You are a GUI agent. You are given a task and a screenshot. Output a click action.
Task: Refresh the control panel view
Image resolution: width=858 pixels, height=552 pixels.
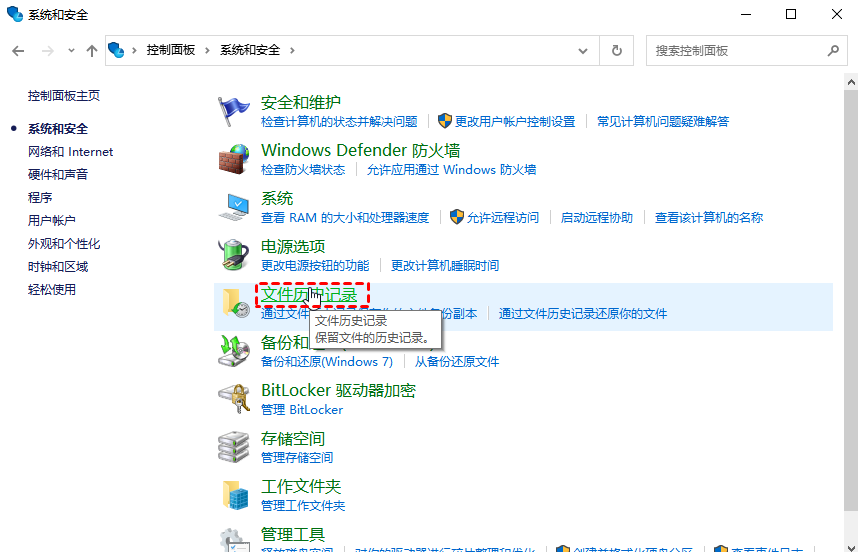pyautogui.click(x=617, y=50)
